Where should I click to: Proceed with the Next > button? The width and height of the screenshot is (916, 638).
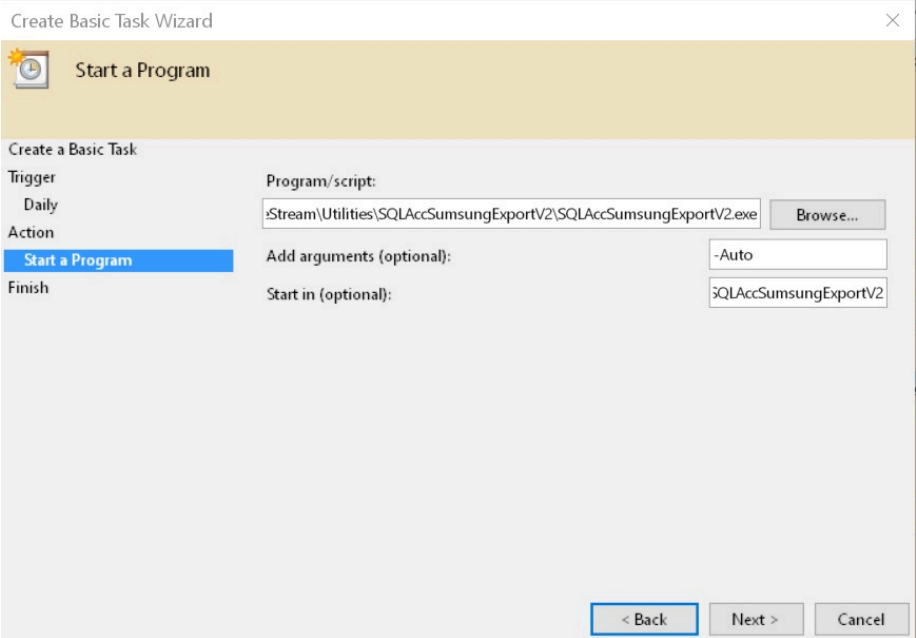[754, 619]
